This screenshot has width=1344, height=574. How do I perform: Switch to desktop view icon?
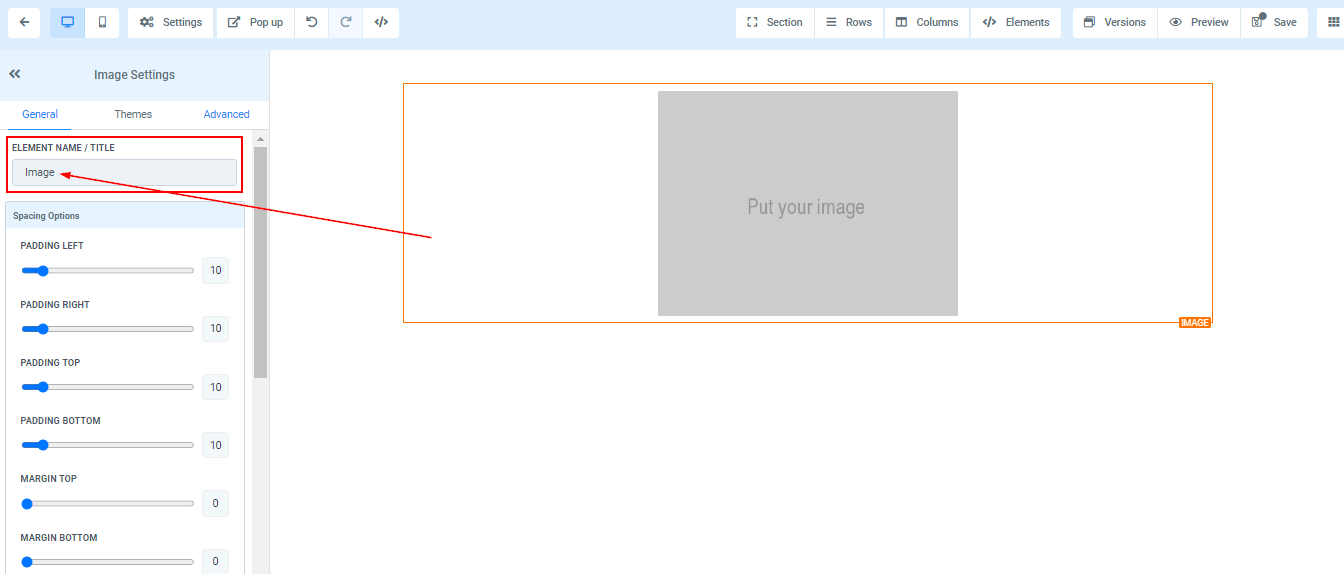(x=68, y=22)
